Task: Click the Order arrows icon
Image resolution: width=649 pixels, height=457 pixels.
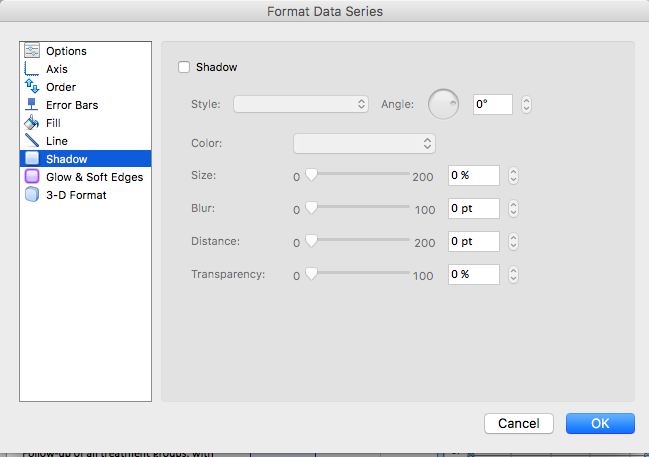Action: [31, 87]
